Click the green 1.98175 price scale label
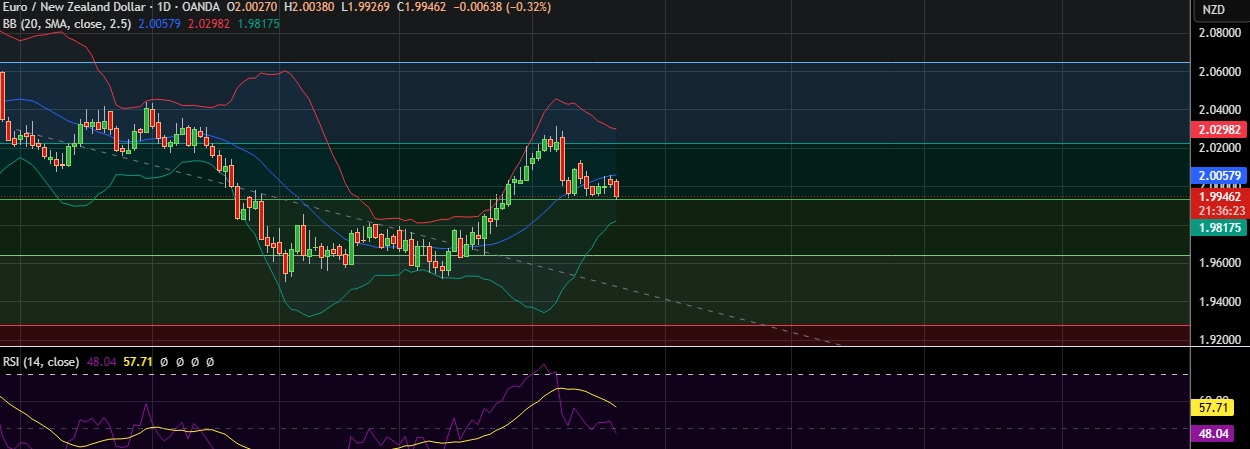Image resolution: width=1250 pixels, height=449 pixels. coord(1218,228)
